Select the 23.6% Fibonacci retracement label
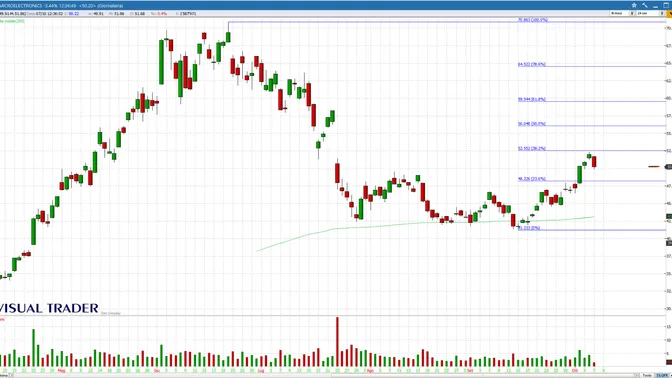This screenshot has width=672, height=378. pos(531,179)
